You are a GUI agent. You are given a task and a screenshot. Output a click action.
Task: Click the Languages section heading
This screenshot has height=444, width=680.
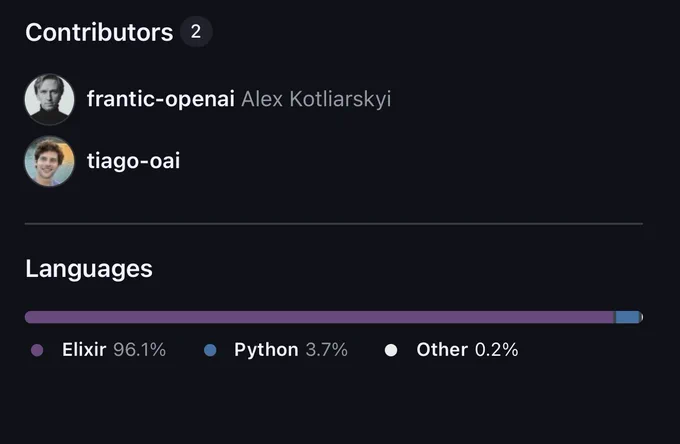pyautogui.click(x=89, y=269)
